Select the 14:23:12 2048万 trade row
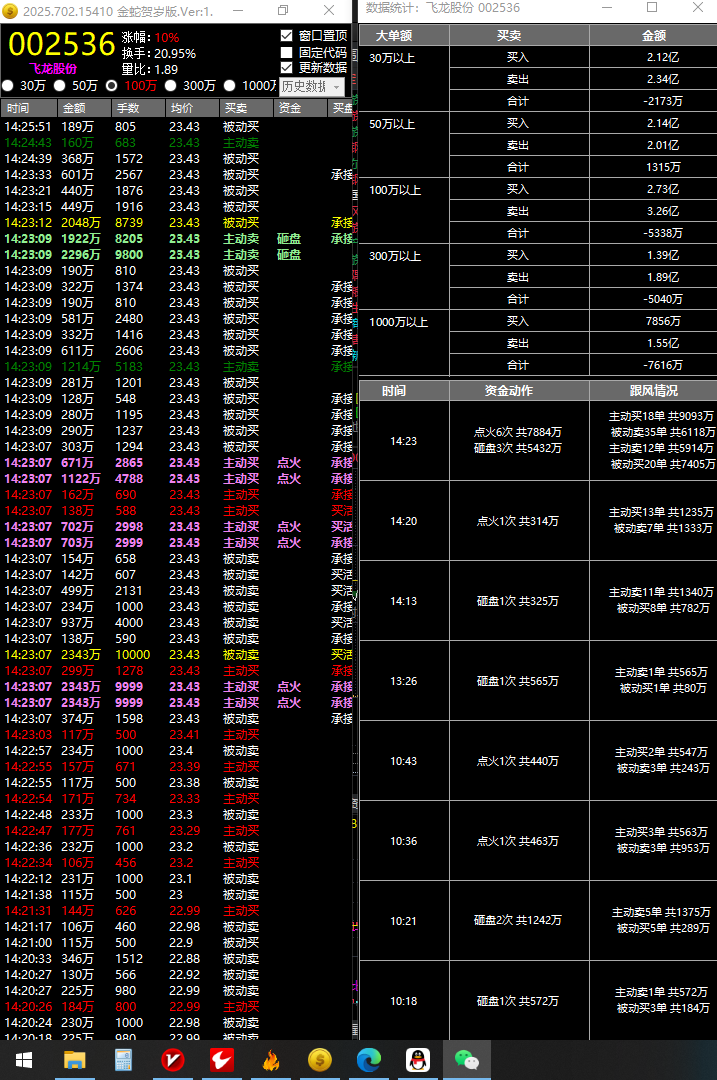Screen dimensions: 717x1080 pyautogui.click(x=176, y=222)
